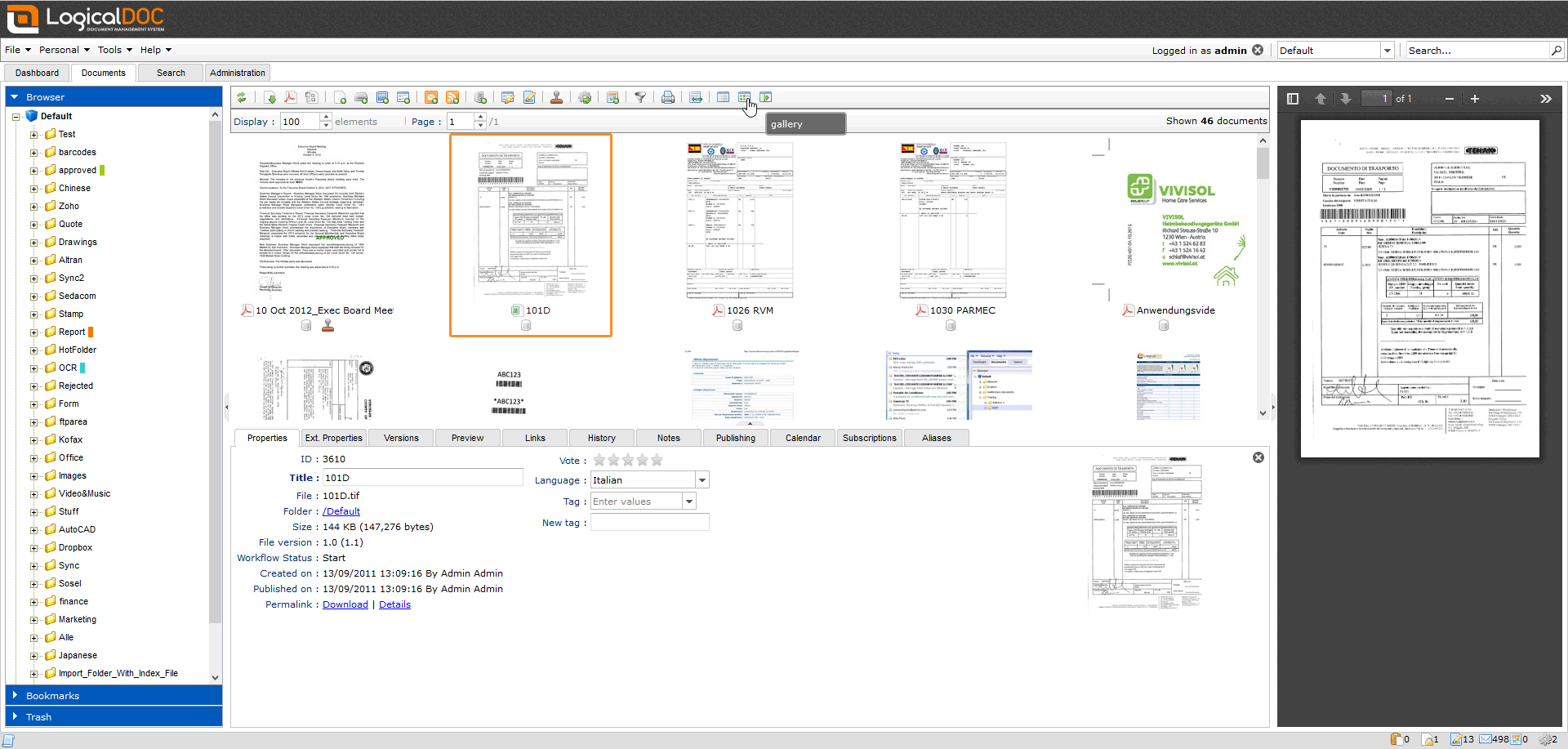Image resolution: width=1568 pixels, height=749 pixels.
Task: Open the filter tool in the toolbar
Action: (x=640, y=97)
